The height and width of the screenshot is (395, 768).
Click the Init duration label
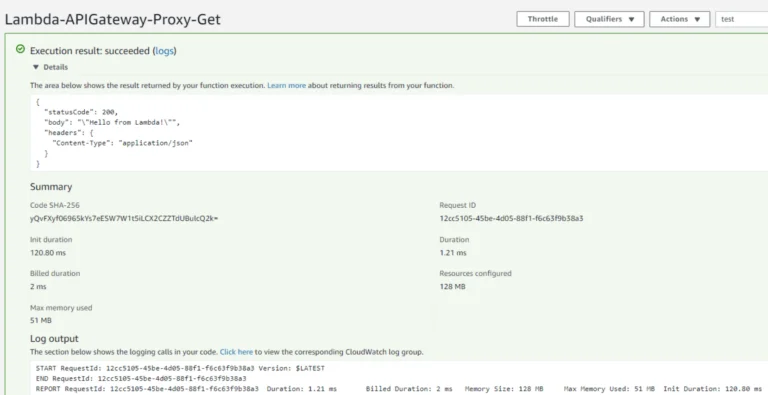pos(51,240)
